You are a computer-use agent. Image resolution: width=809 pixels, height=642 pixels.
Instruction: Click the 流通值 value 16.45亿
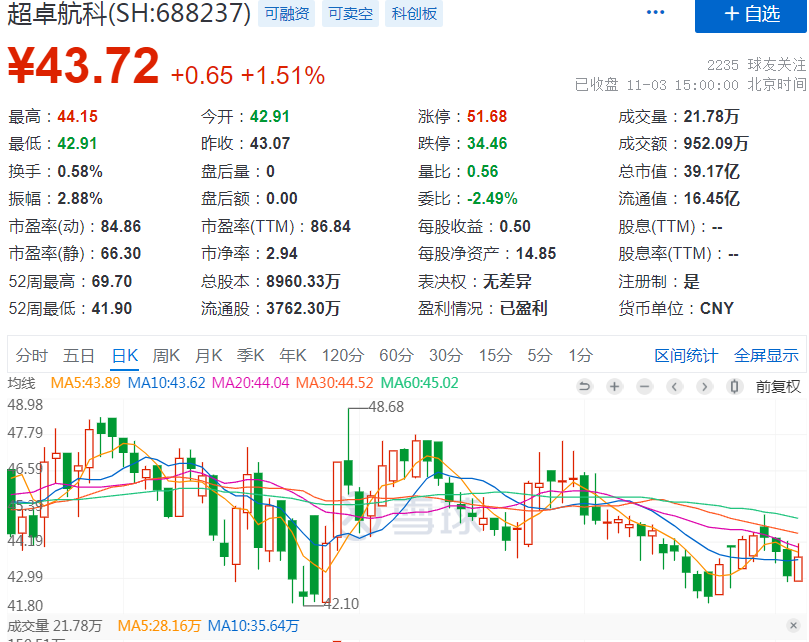711,199
